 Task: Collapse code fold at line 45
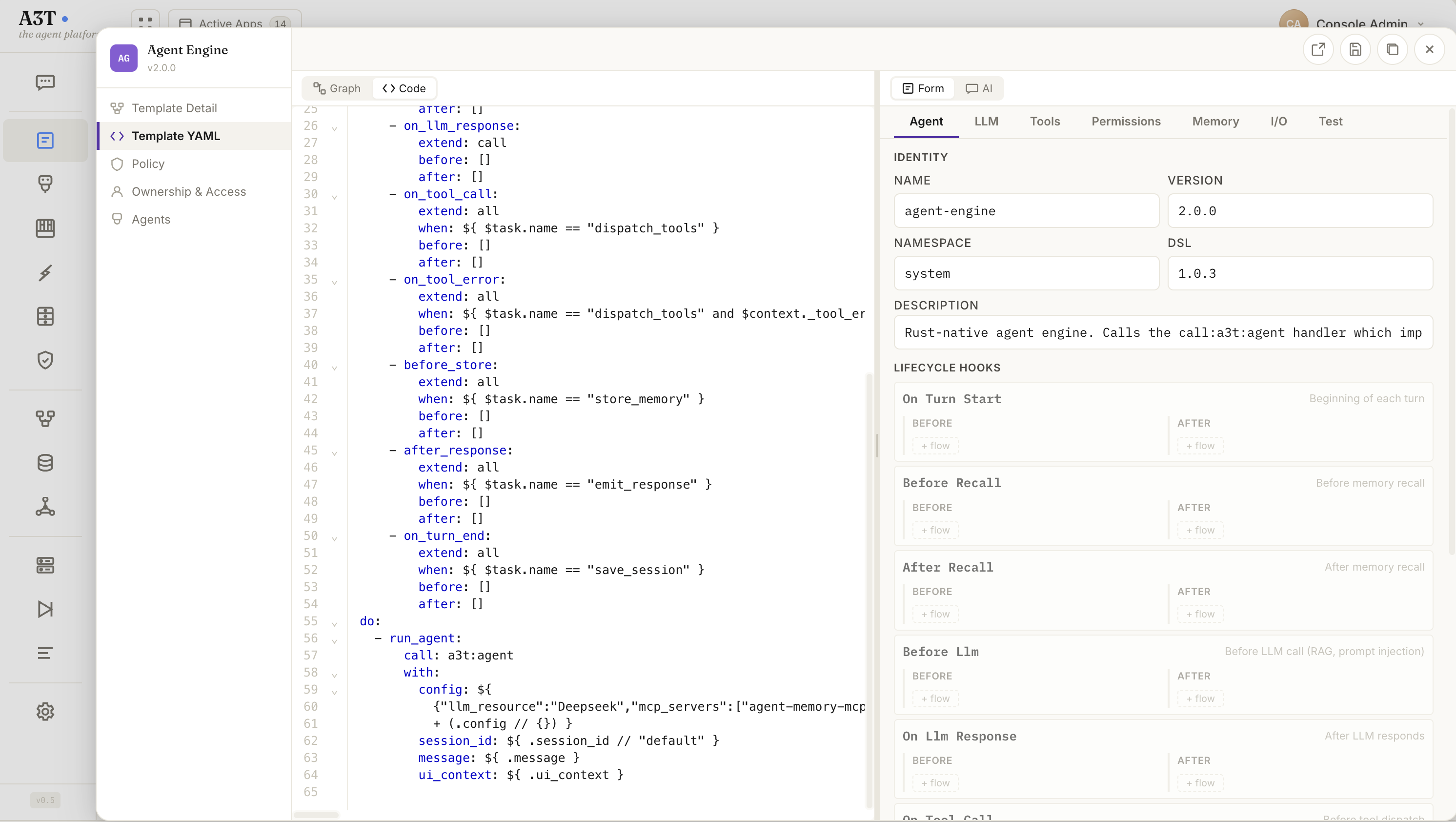335,453
